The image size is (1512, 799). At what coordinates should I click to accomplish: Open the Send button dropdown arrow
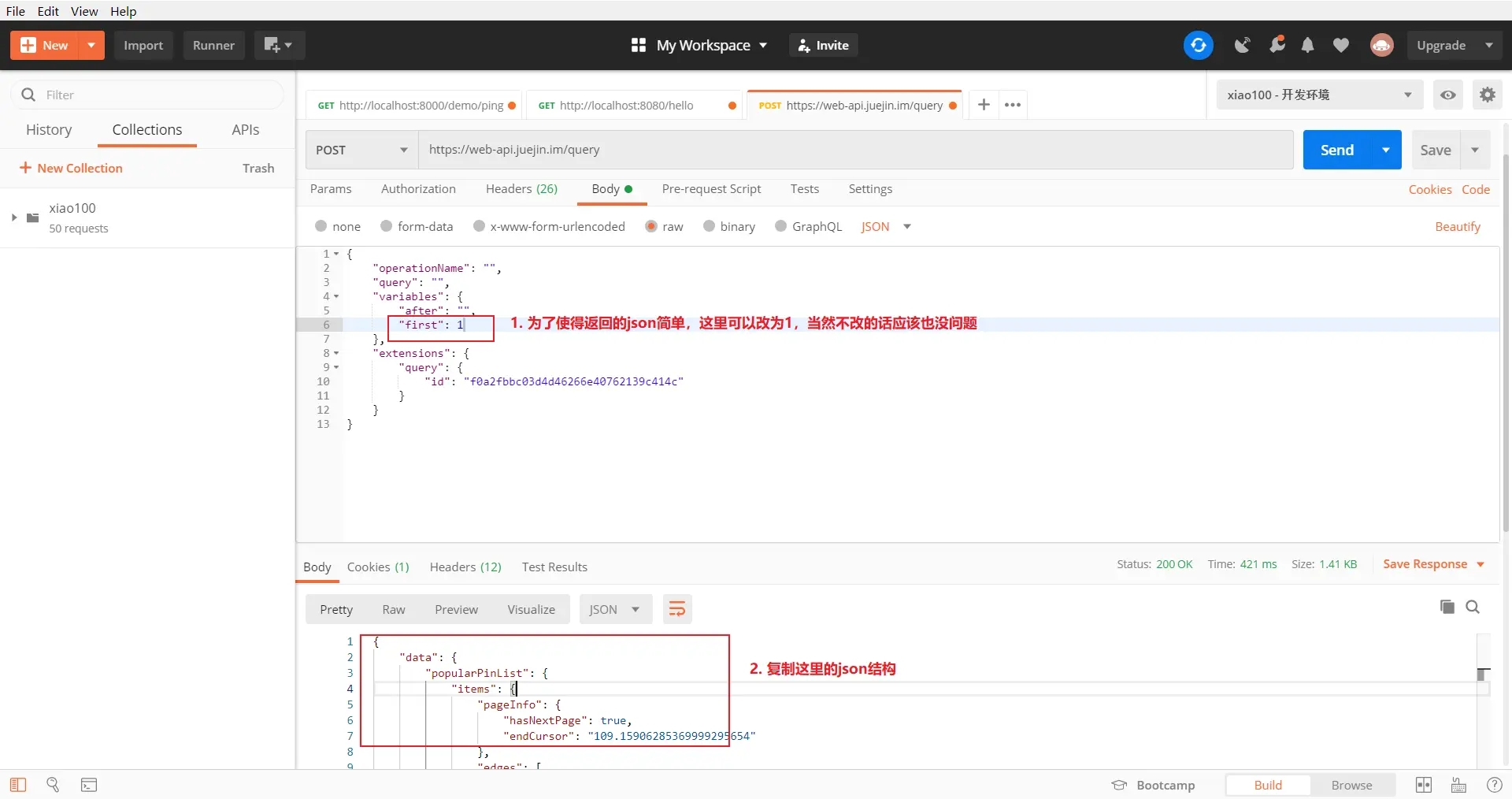pos(1385,150)
